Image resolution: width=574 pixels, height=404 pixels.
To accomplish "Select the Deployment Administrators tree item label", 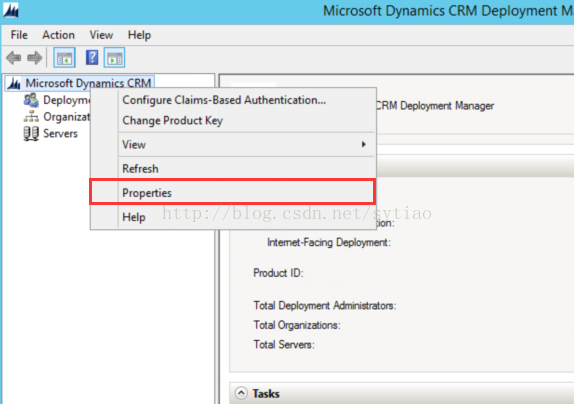I will (x=66, y=100).
